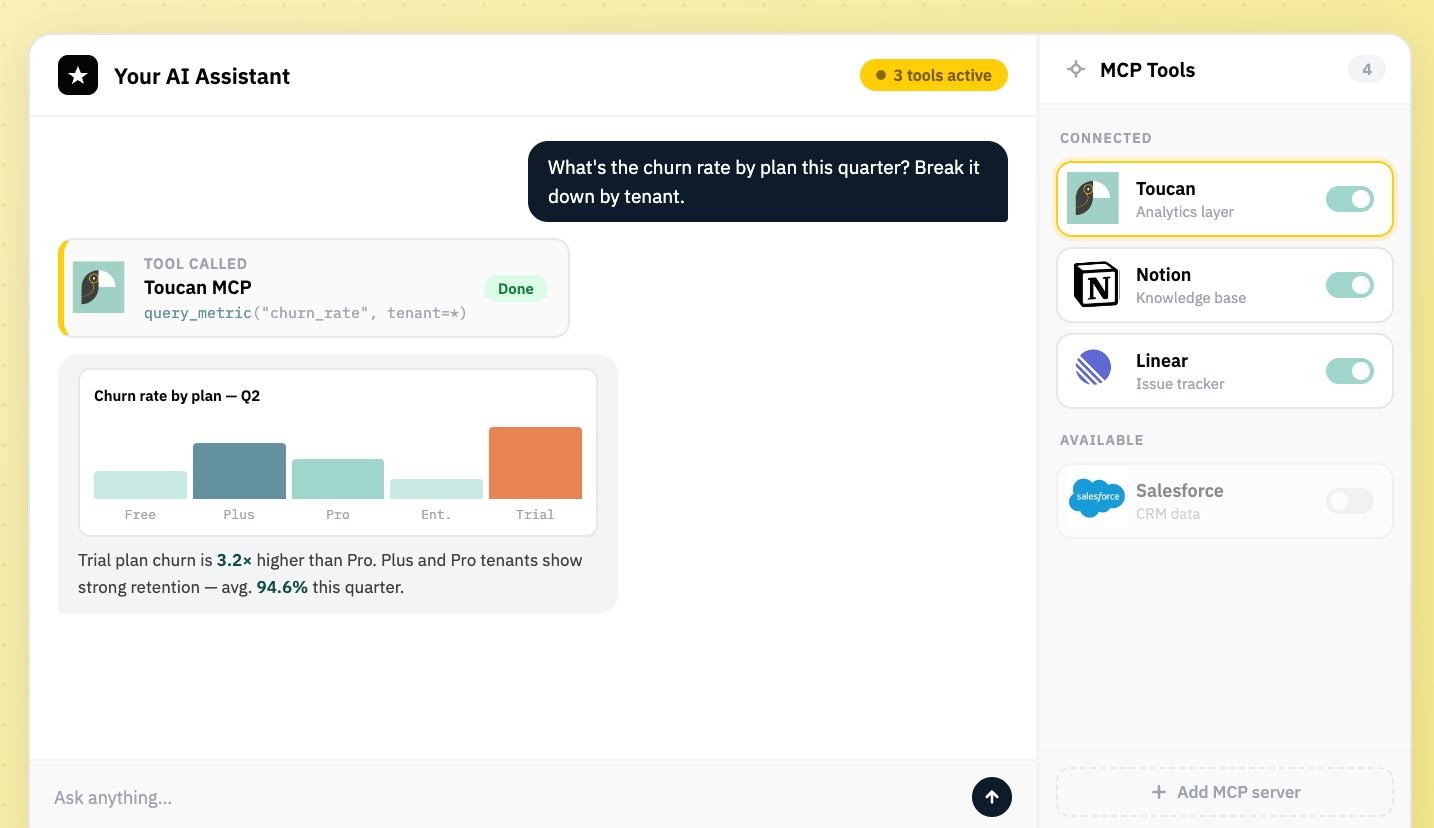Click the Toucan bird icon in the connected list
The image size is (1434, 828).
click(1093, 198)
